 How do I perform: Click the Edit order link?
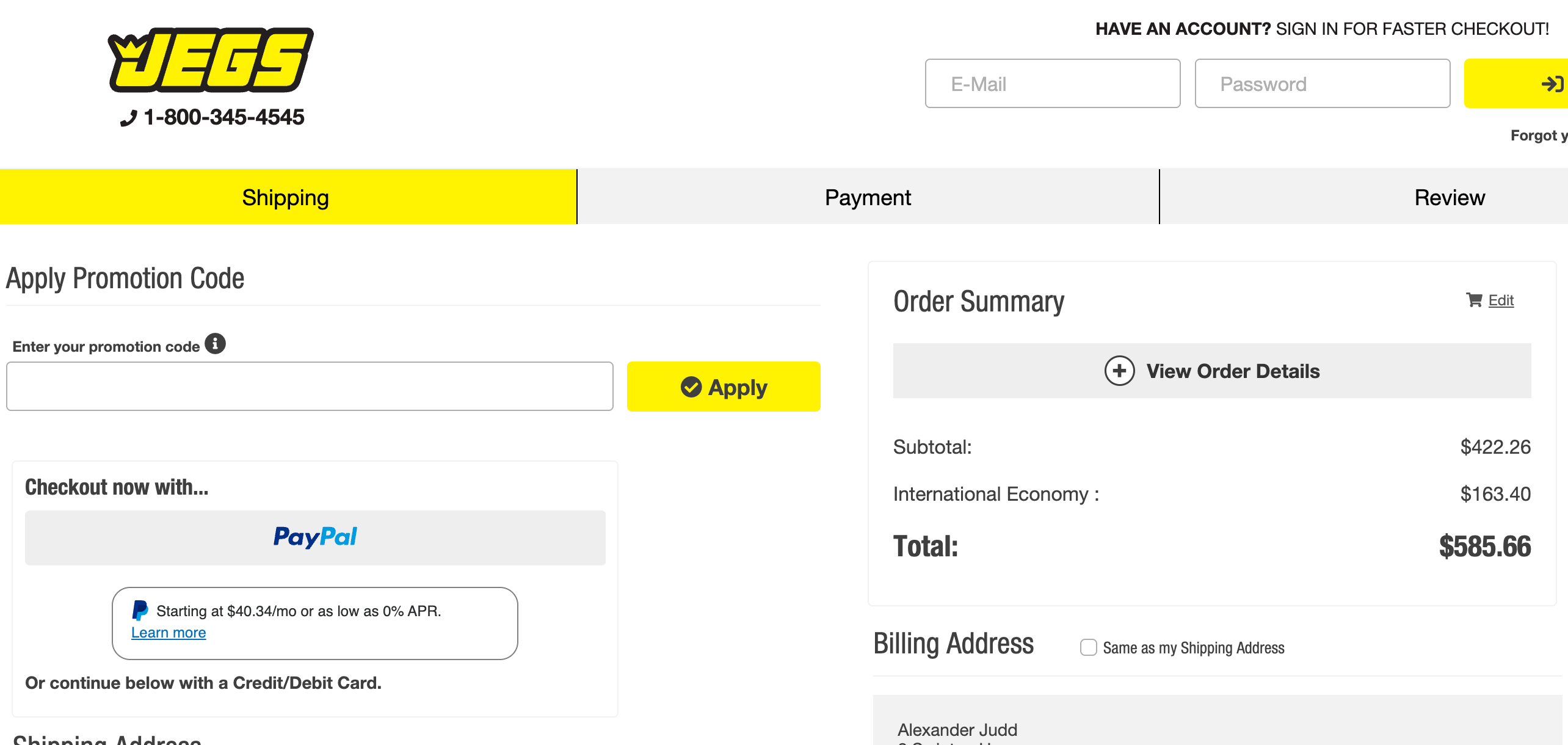click(1501, 300)
